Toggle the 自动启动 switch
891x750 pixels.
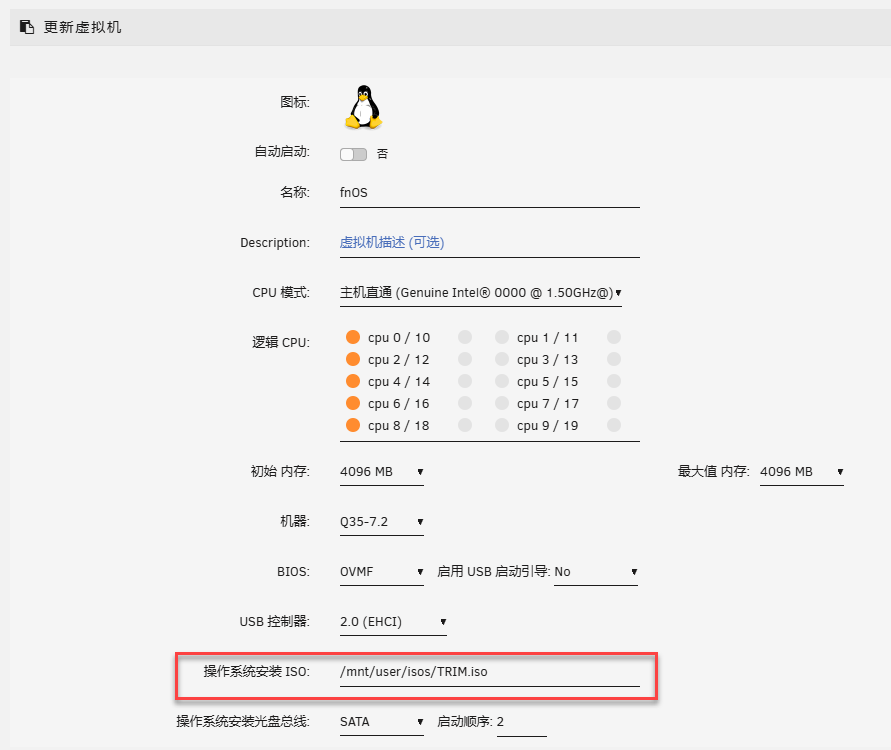coord(353,154)
